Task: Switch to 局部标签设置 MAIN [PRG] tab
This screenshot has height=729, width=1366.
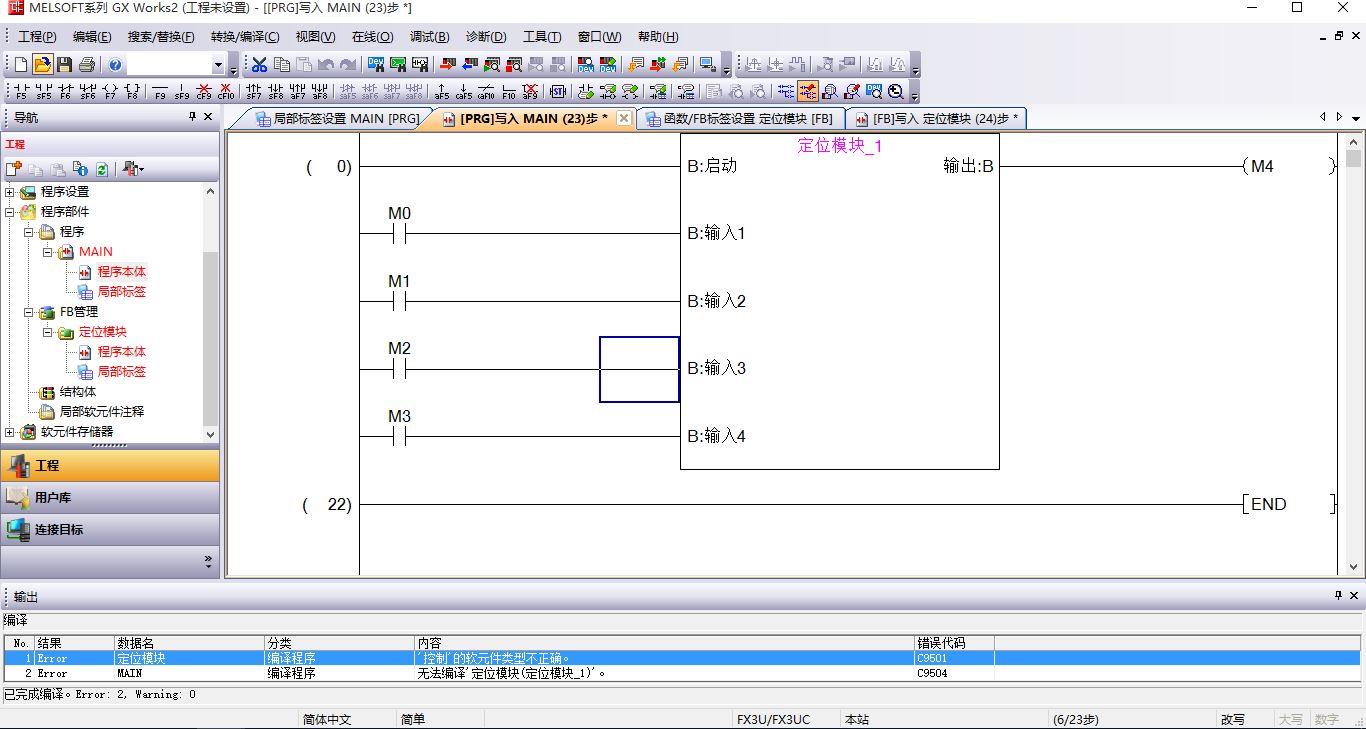Action: [337, 119]
